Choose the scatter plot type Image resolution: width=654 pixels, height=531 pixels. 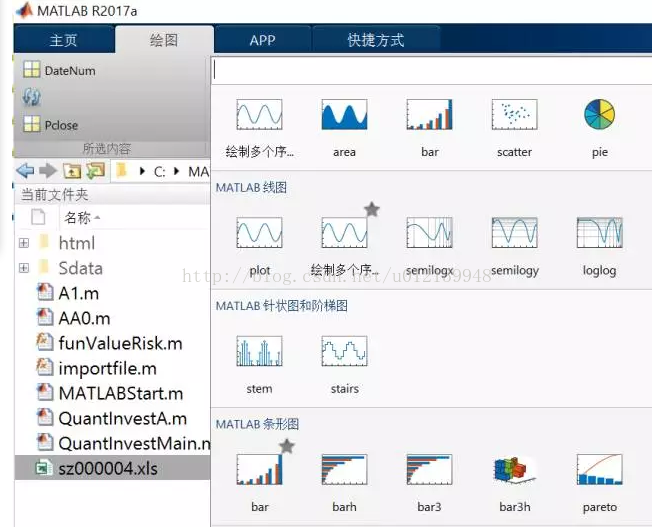click(514, 116)
